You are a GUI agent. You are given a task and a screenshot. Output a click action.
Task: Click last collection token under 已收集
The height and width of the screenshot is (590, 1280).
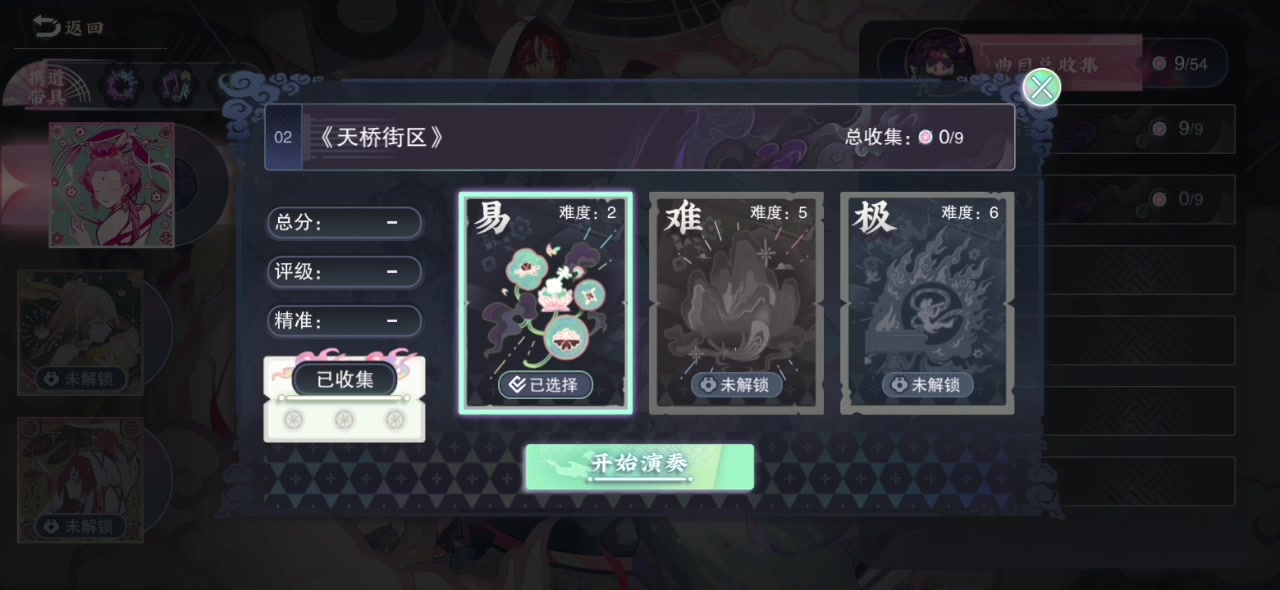point(395,419)
